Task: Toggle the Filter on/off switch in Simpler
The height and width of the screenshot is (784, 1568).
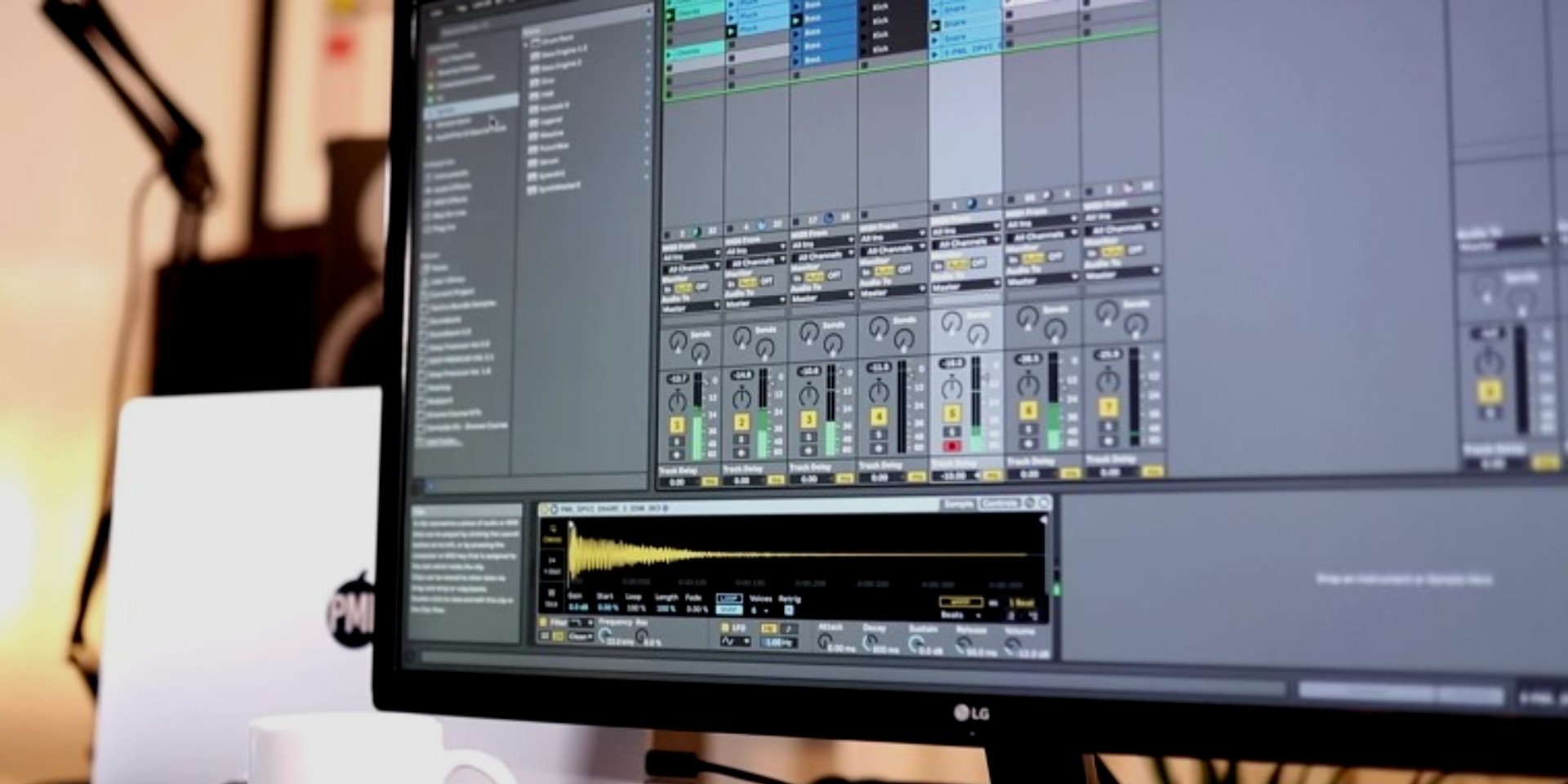Action: pos(543,622)
